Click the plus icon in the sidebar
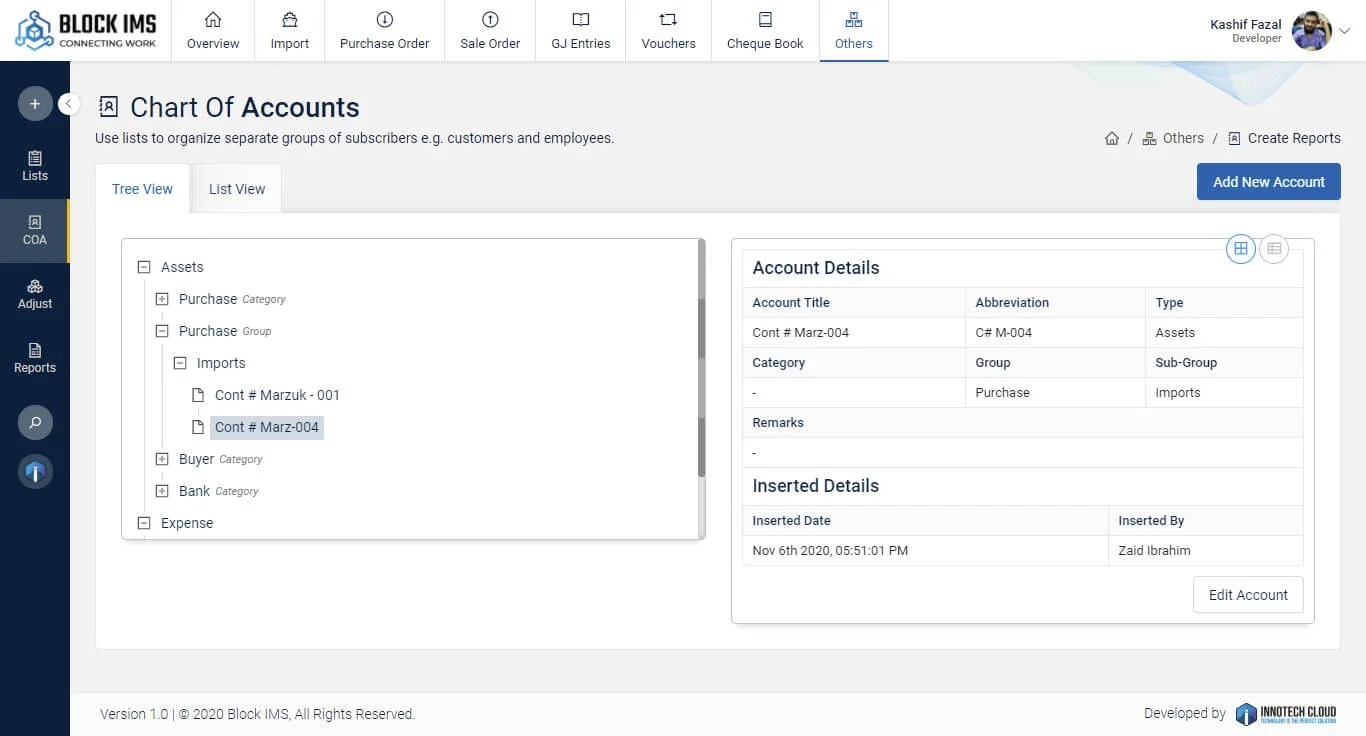Viewport: 1366px width, 736px height. click(x=35, y=104)
